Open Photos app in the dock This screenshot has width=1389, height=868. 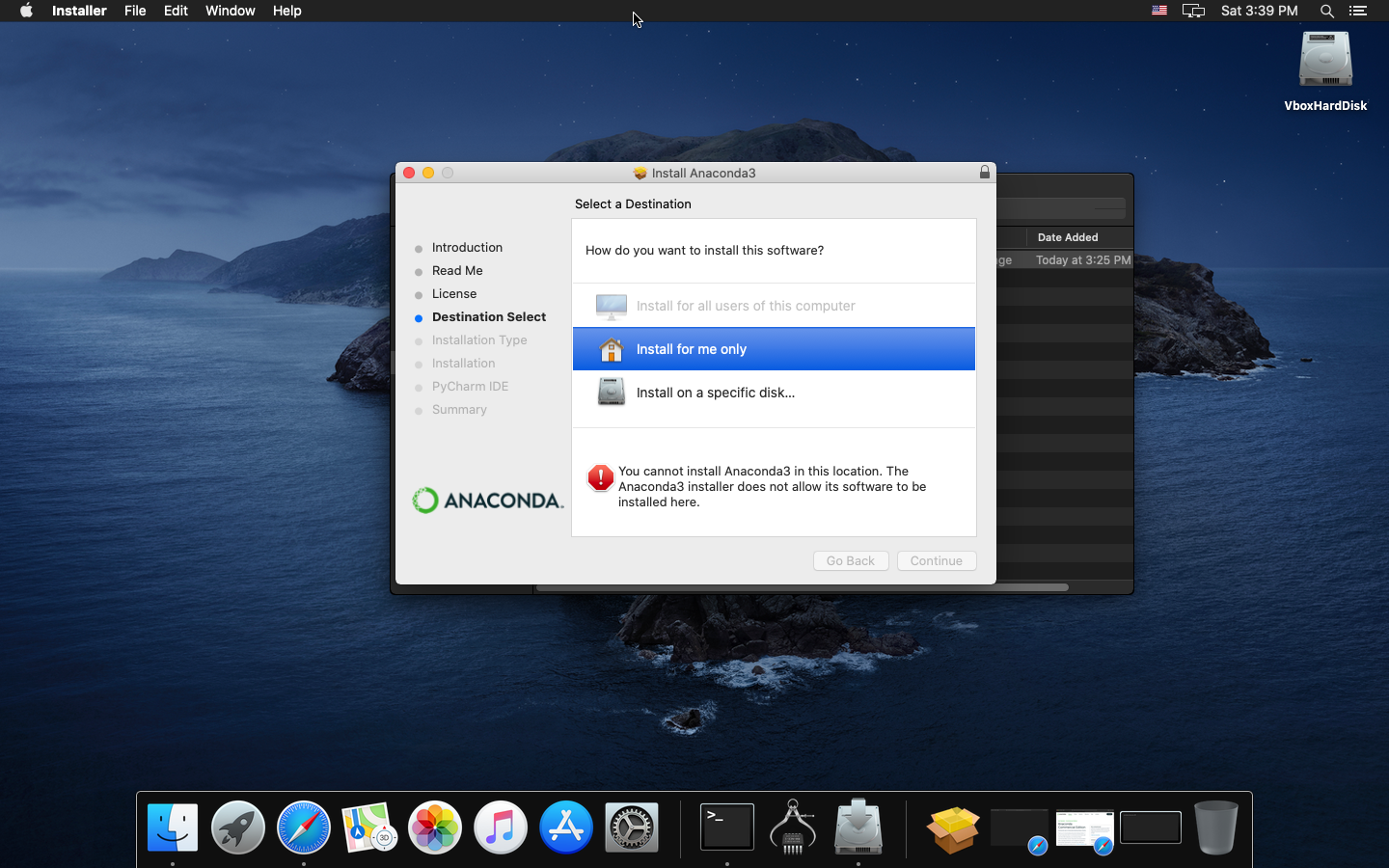tap(435, 827)
